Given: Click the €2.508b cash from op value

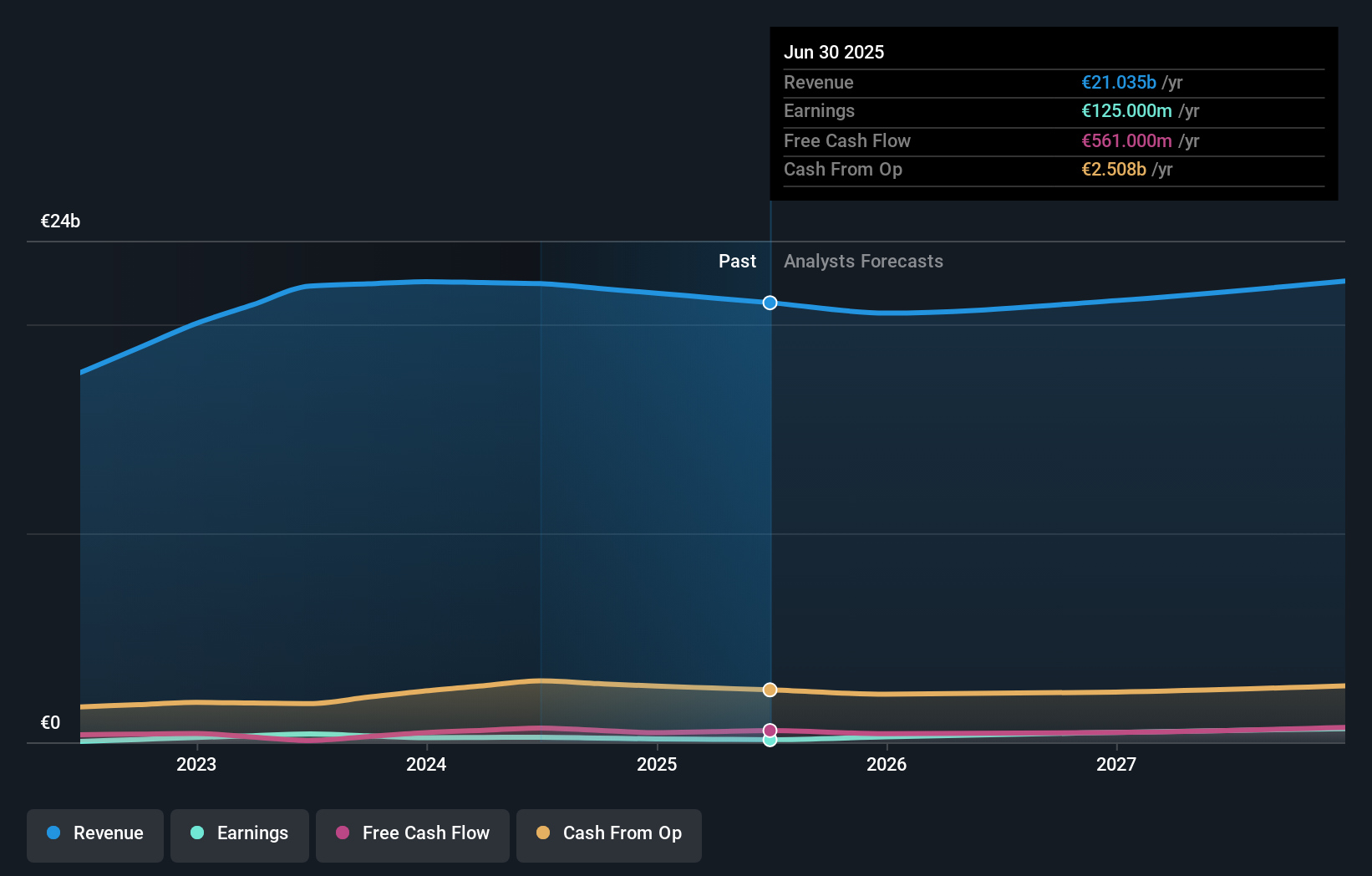Looking at the screenshot, I should point(1114,170).
